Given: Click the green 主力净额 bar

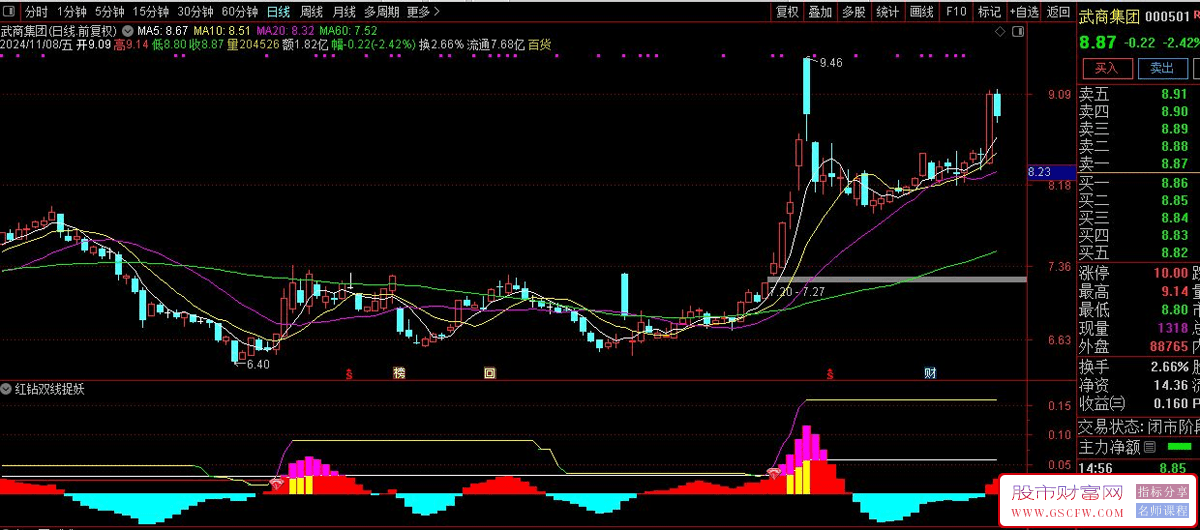Looking at the screenshot, I should 1180,446.
